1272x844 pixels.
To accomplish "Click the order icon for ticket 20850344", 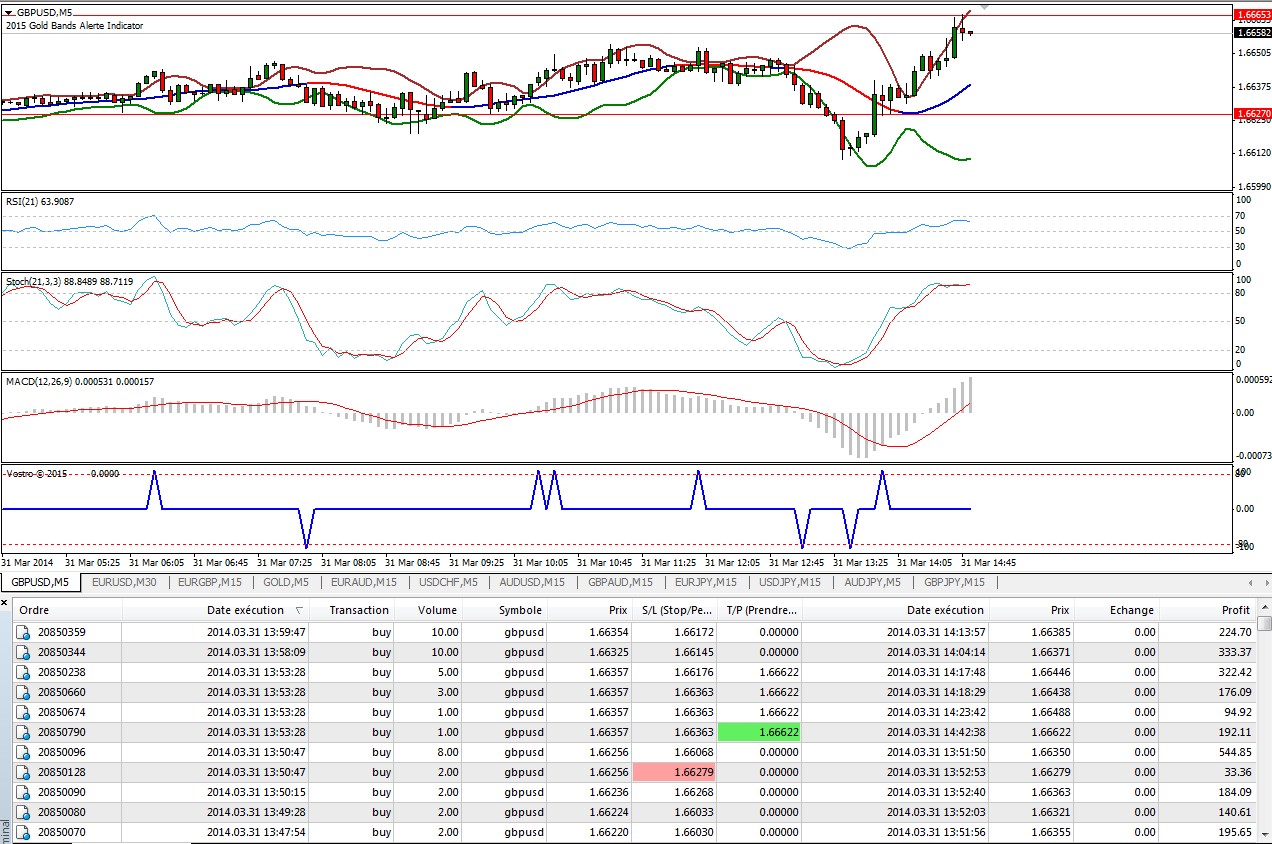I will tap(23, 652).
